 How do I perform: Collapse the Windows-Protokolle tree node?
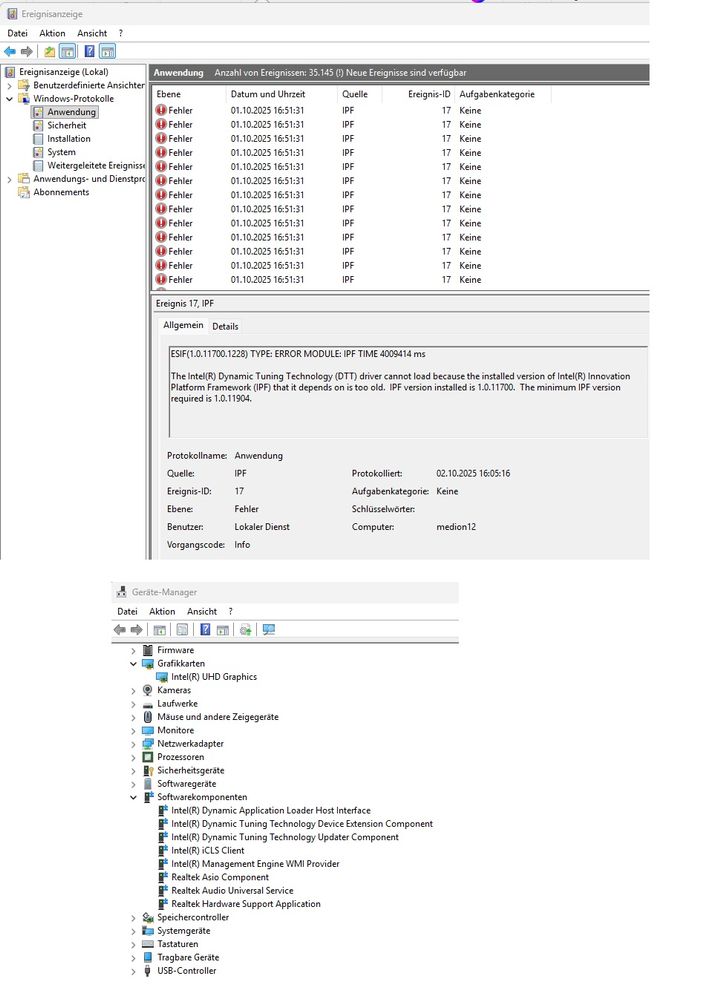pos(10,99)
